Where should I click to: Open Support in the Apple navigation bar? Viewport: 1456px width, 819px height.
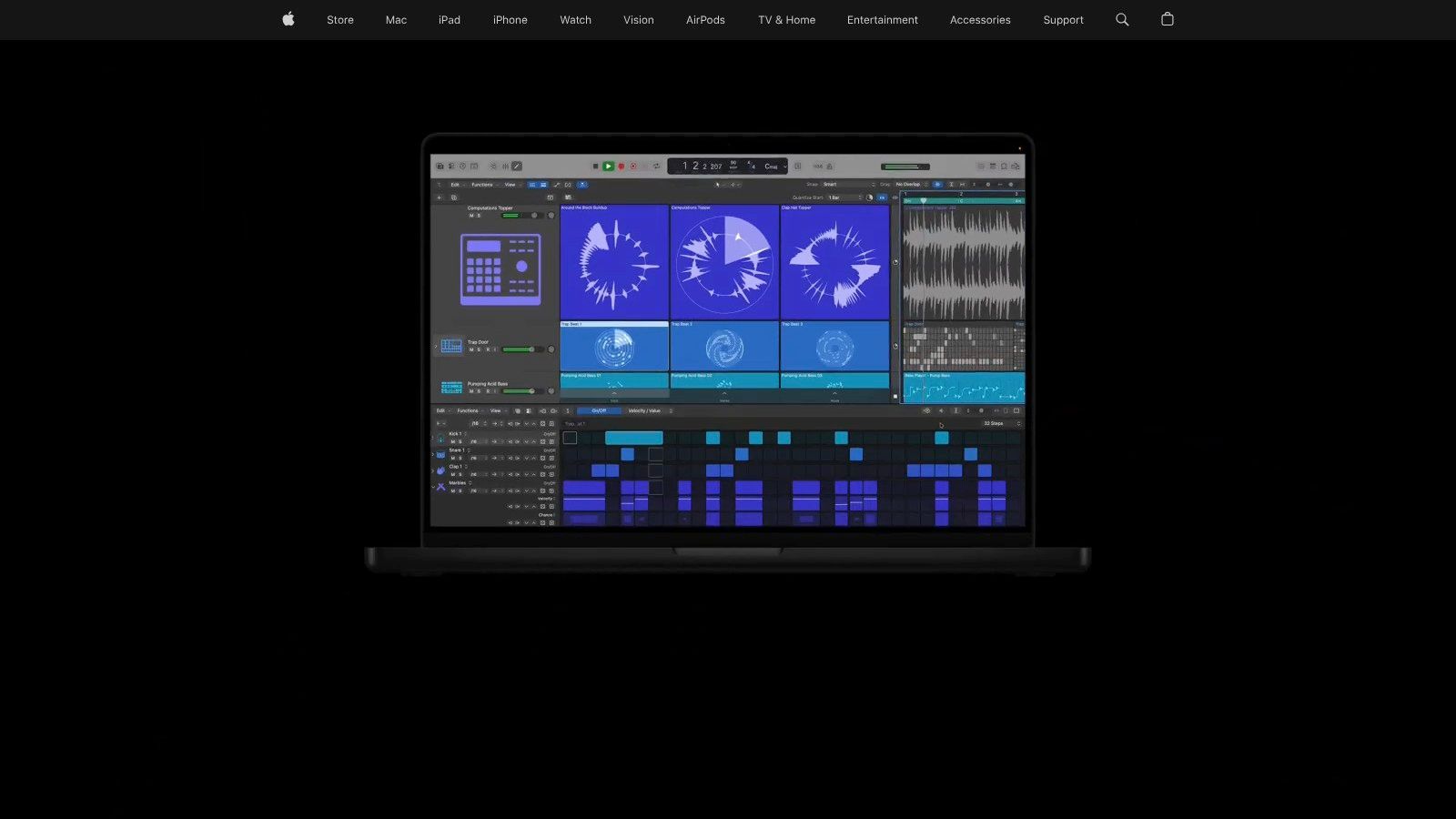point(1063,19)
